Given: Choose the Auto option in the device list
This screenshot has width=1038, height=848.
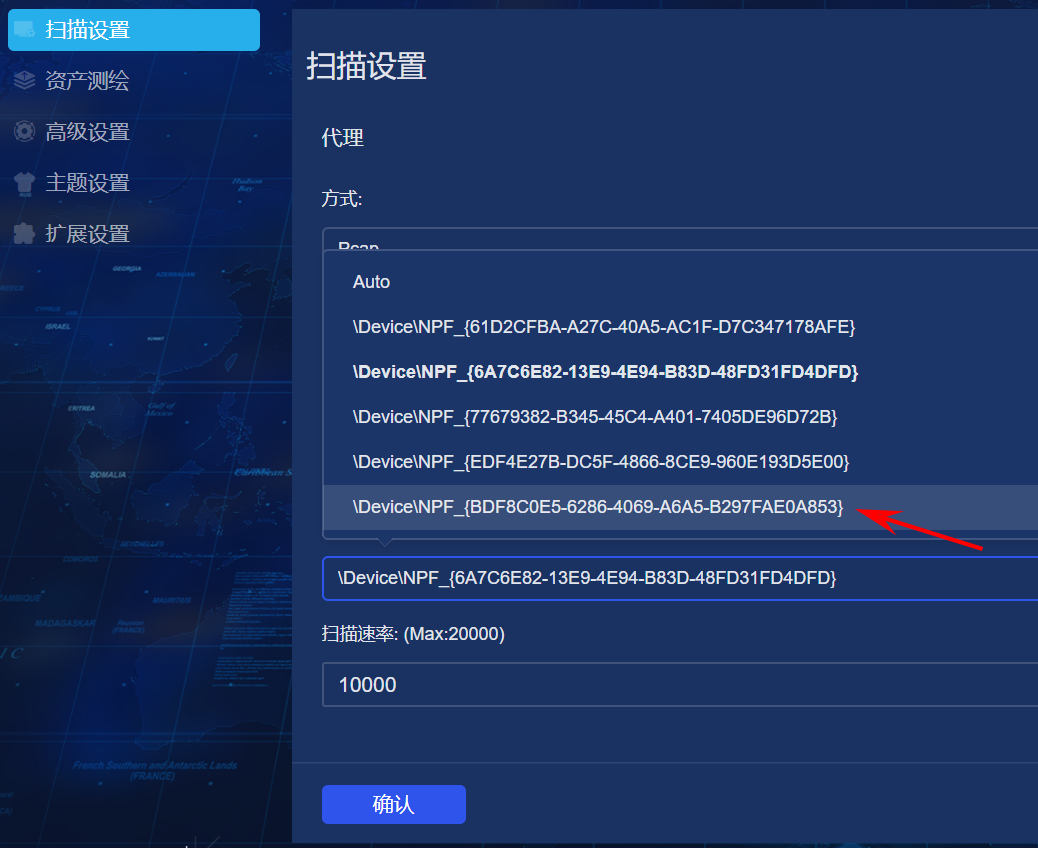Looking at the screenshot, I should 372,282.
